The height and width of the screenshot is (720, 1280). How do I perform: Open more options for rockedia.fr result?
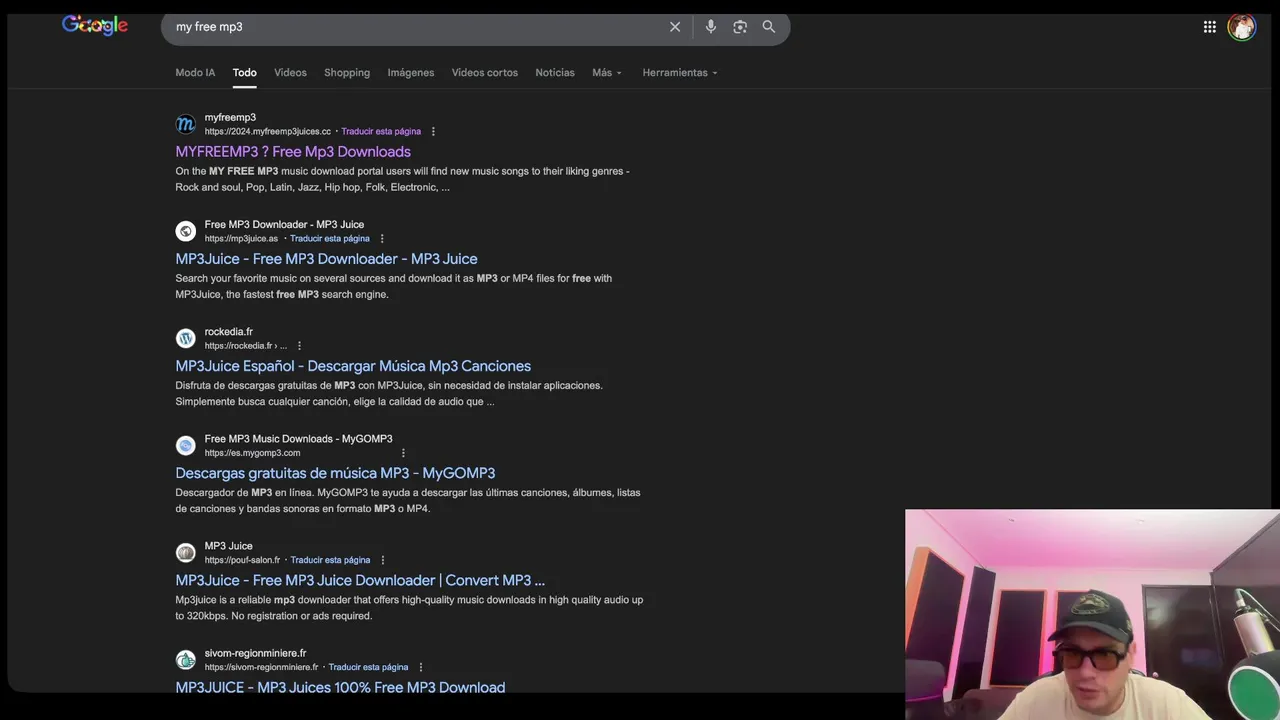pos(299,346)
